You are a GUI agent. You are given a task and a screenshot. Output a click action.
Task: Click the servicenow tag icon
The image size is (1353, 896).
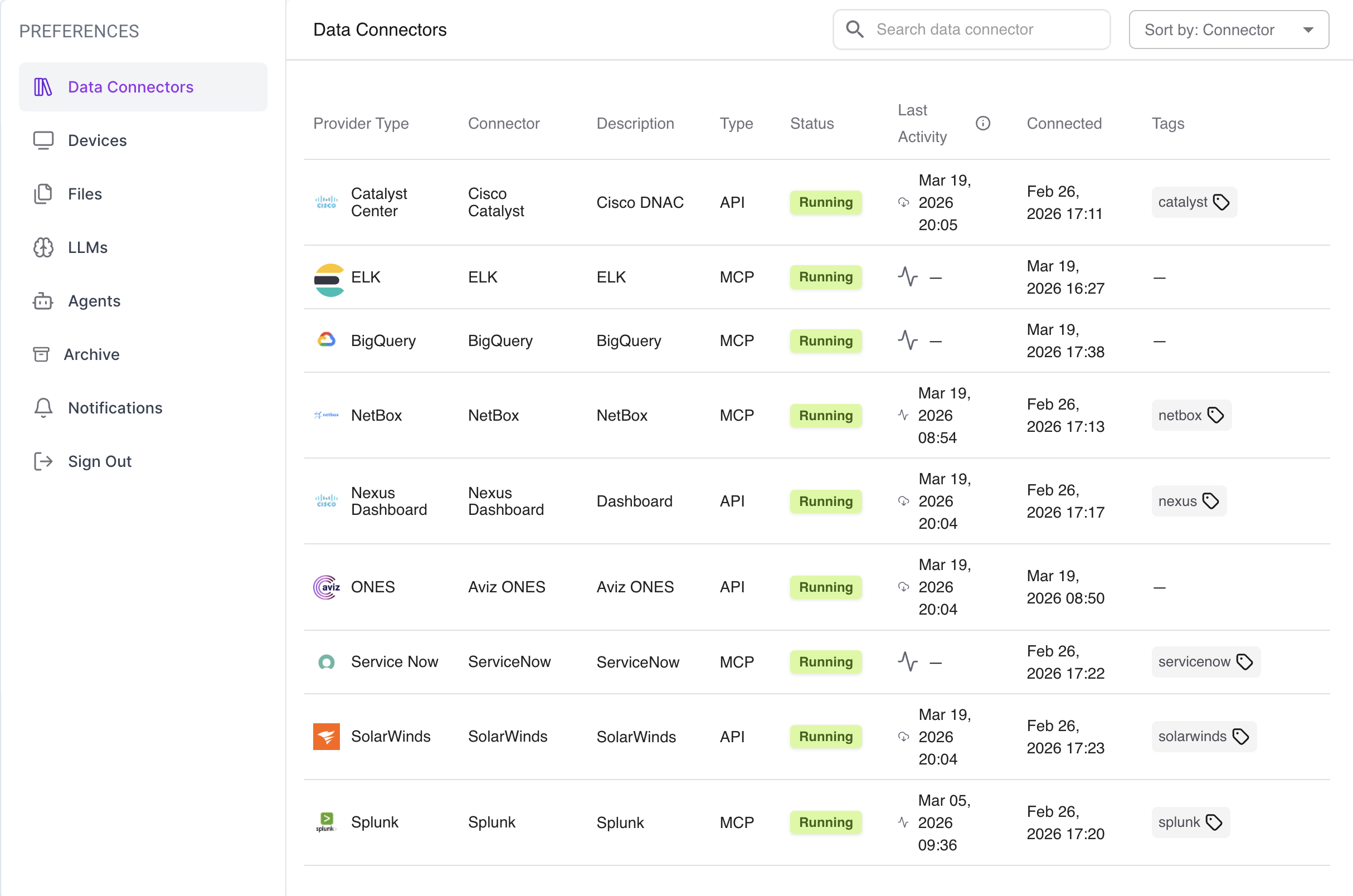pos(1244,662)
